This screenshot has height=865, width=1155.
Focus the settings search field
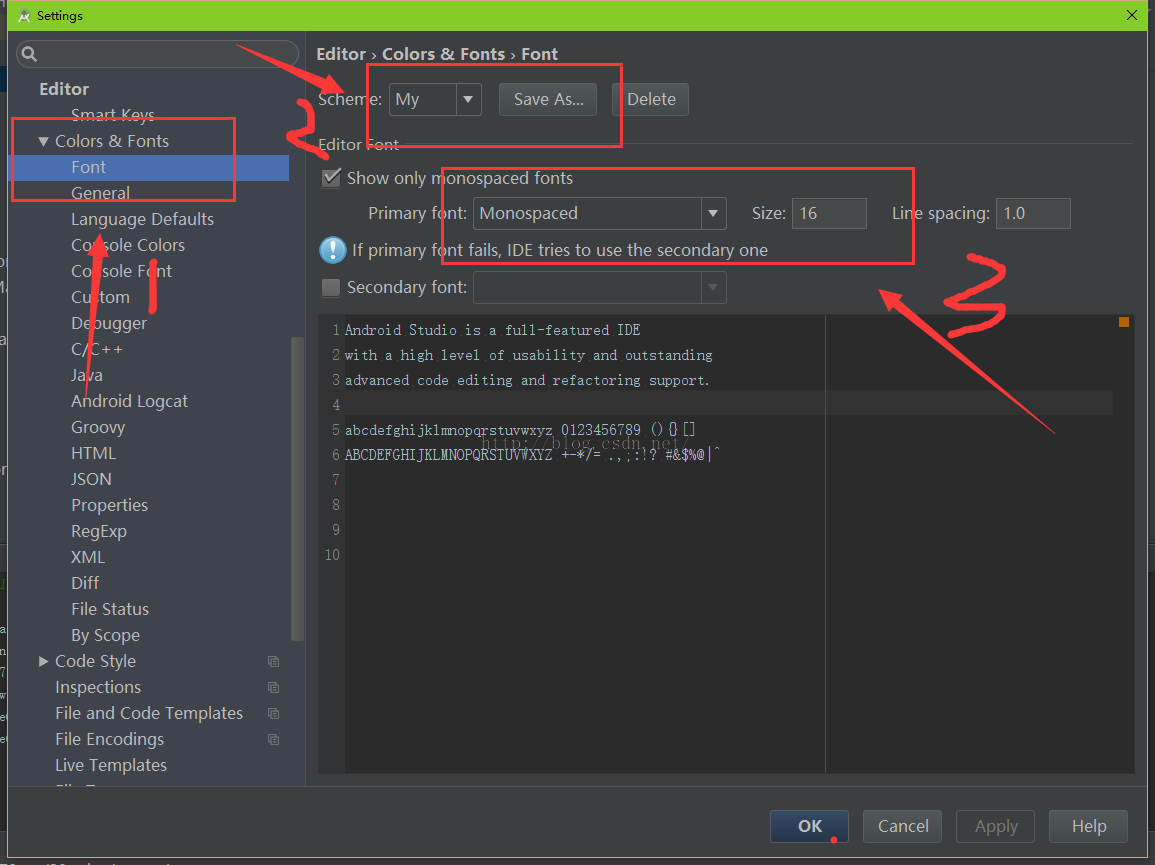[157, 54]
